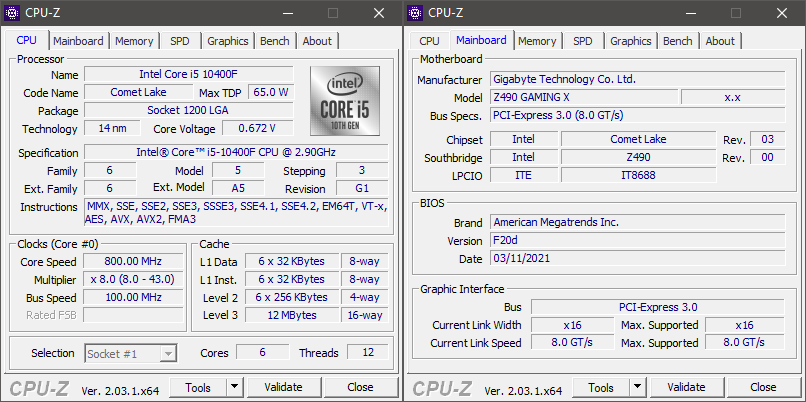Click Chipset name 'Comet Lake' in Mainboard window
The width and height of the screenshot is (806, 402).
coord(638,139)
